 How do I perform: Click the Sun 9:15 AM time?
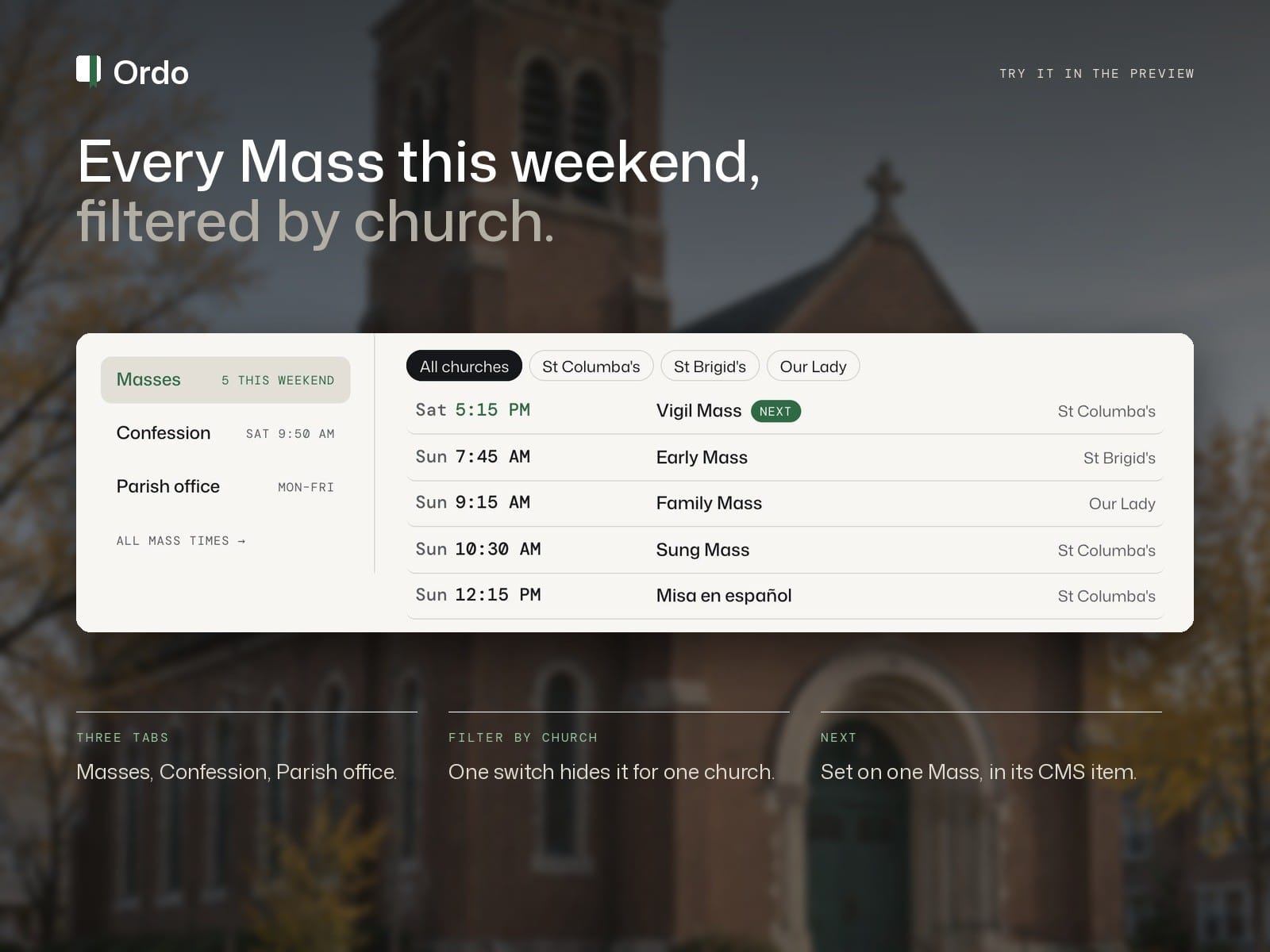pos(473,503)
